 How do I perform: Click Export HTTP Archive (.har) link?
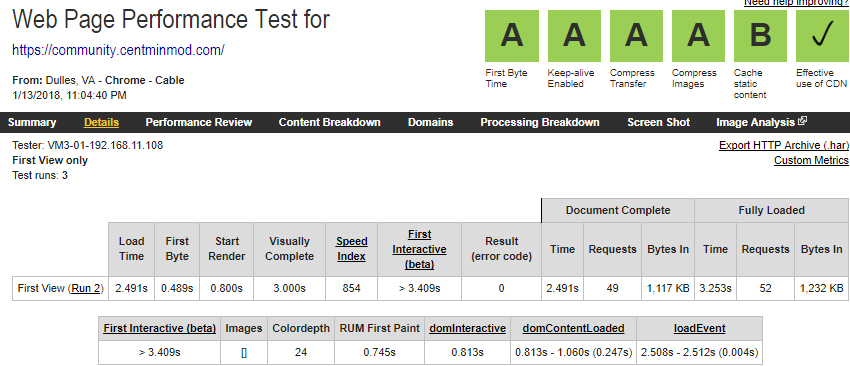pyautogui.click(x=784, y=145)
